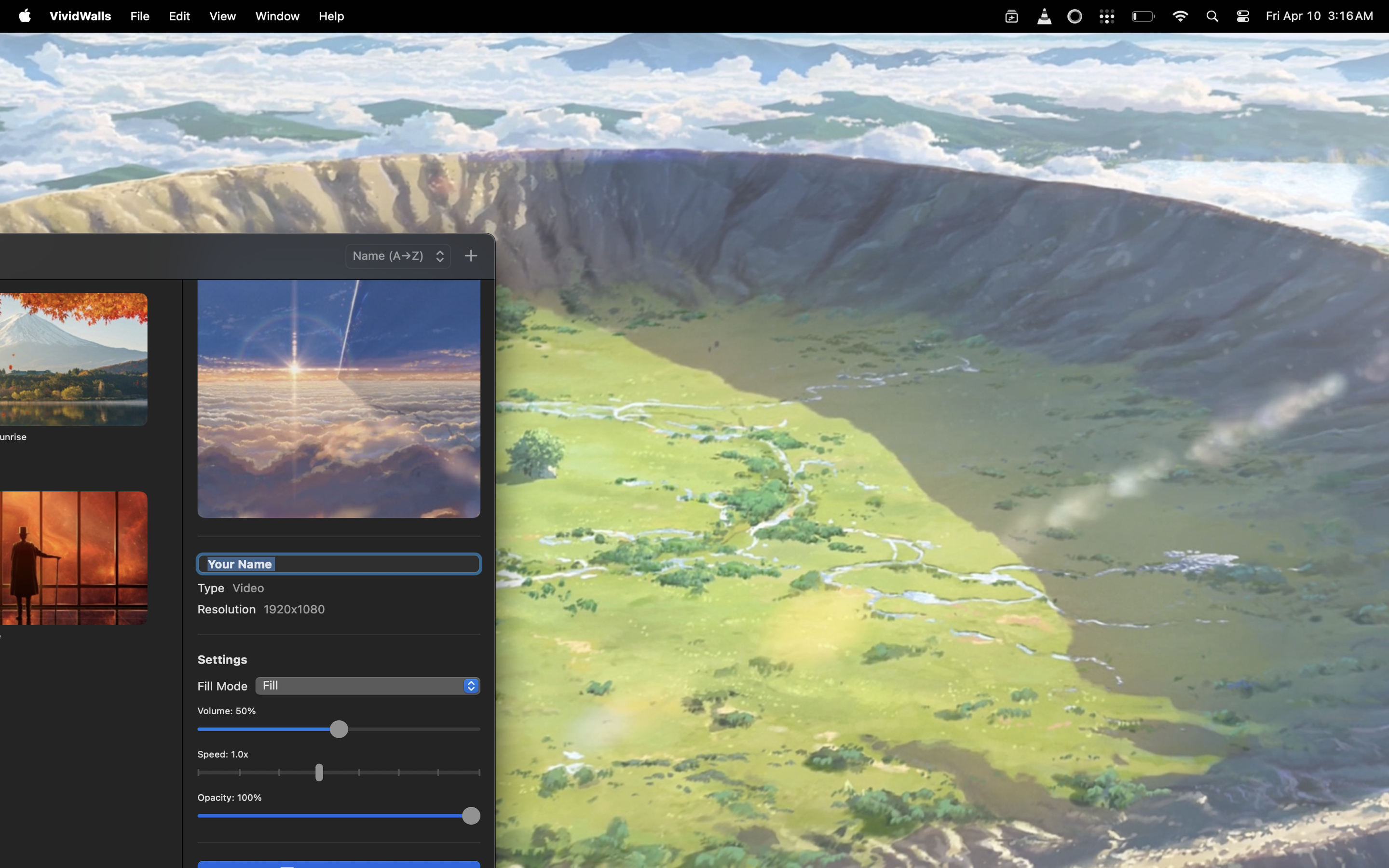
Task: Open the Wi-Fi status menu
Action: point(1180,16)
